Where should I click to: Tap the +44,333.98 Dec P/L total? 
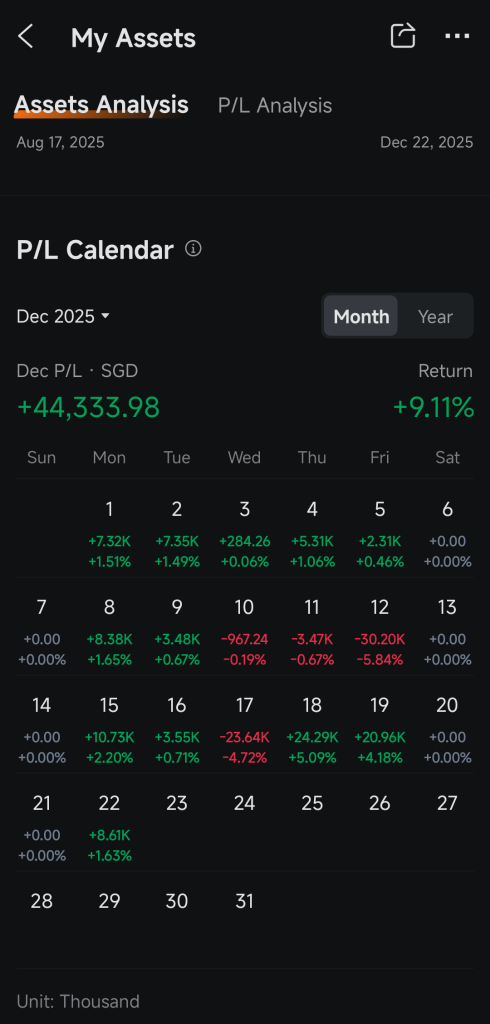click(x=88, y=408)
